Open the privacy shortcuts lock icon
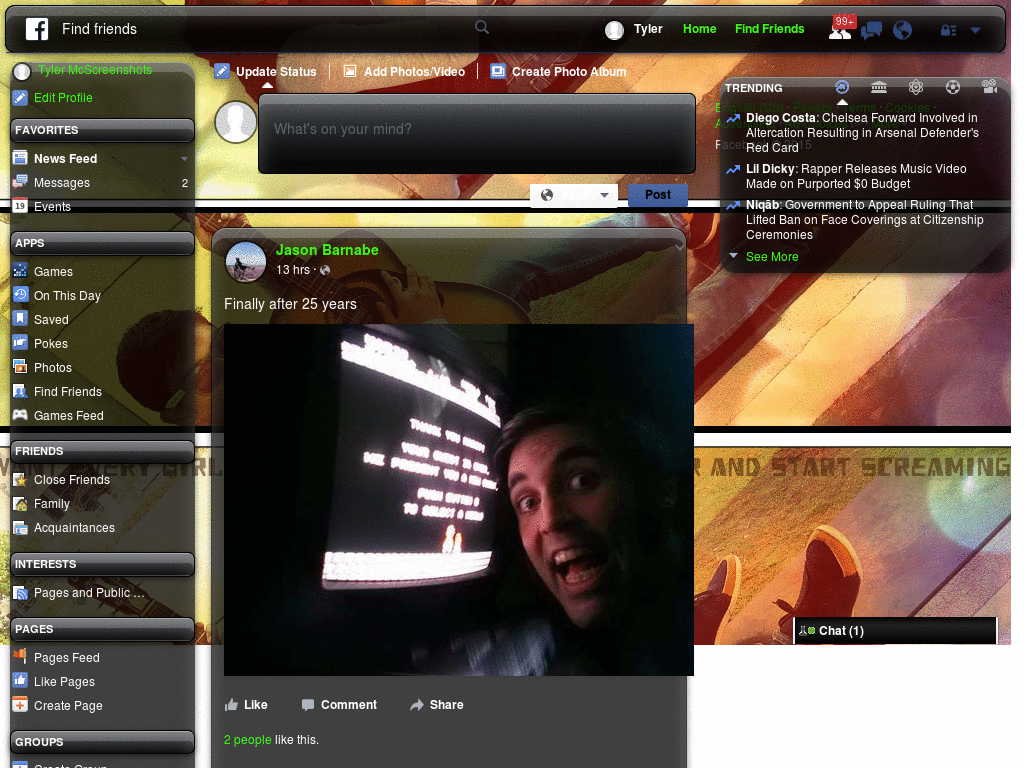The height and width of the screenshot is (768, 1024). (x=948, y=30)
